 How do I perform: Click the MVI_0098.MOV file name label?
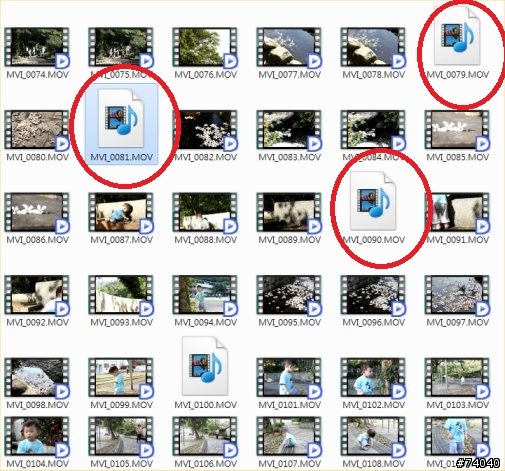[37, 405]
